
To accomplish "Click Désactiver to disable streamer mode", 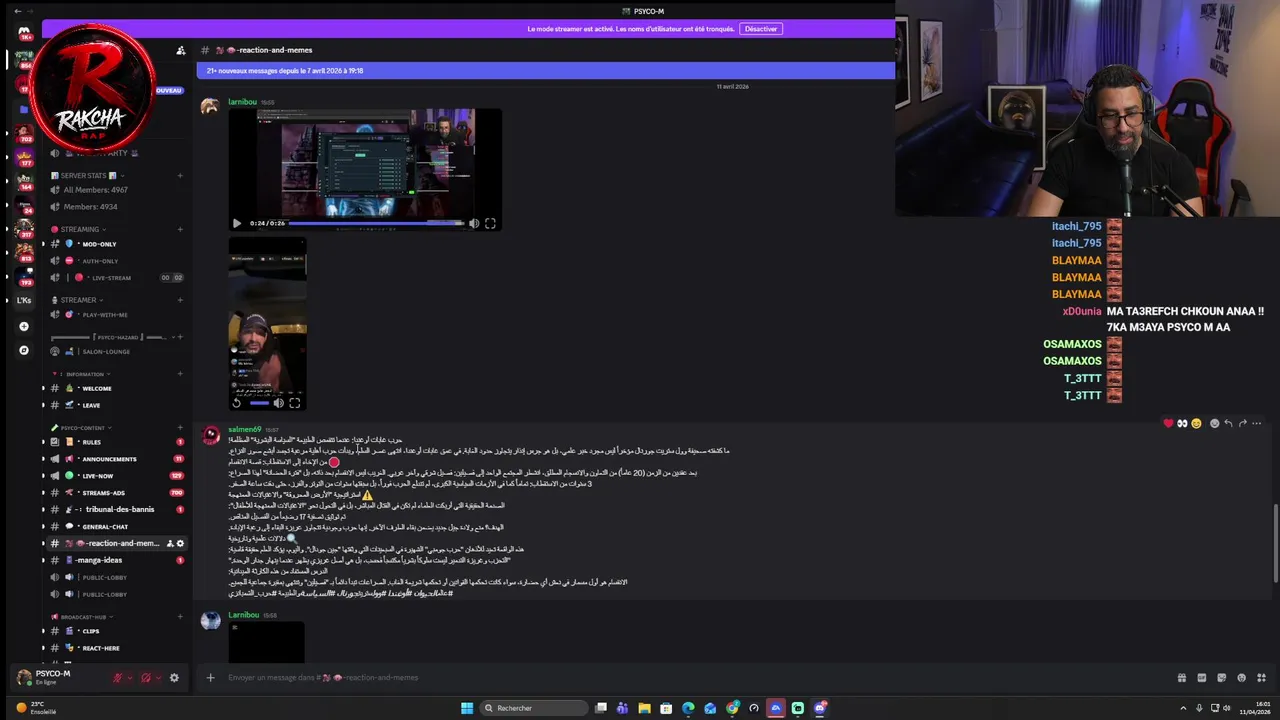I will tap(761, 29).
